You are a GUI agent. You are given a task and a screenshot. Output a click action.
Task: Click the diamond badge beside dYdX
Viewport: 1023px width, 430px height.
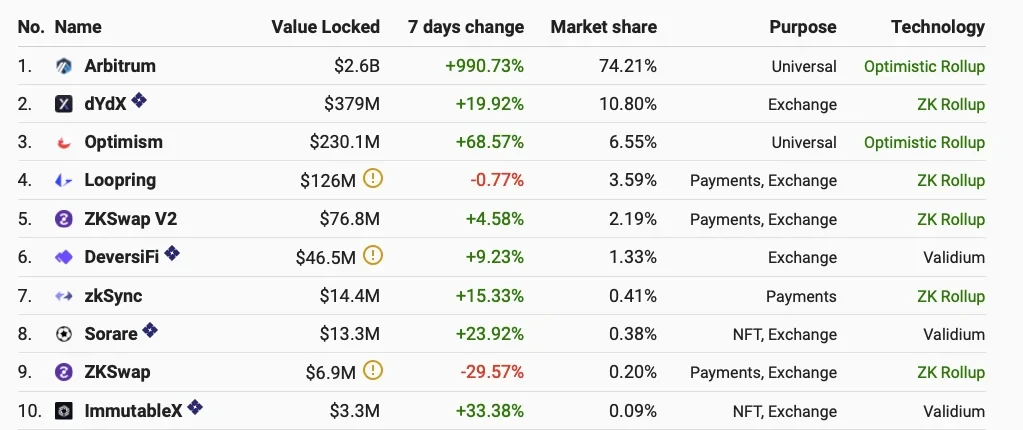coord(140,99)
